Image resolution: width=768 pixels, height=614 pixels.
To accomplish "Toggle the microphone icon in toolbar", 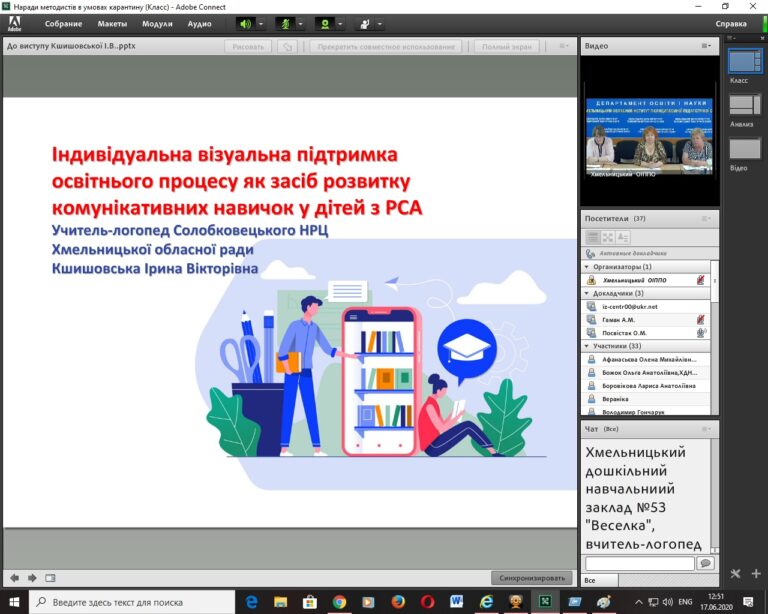I will [285, 24].
